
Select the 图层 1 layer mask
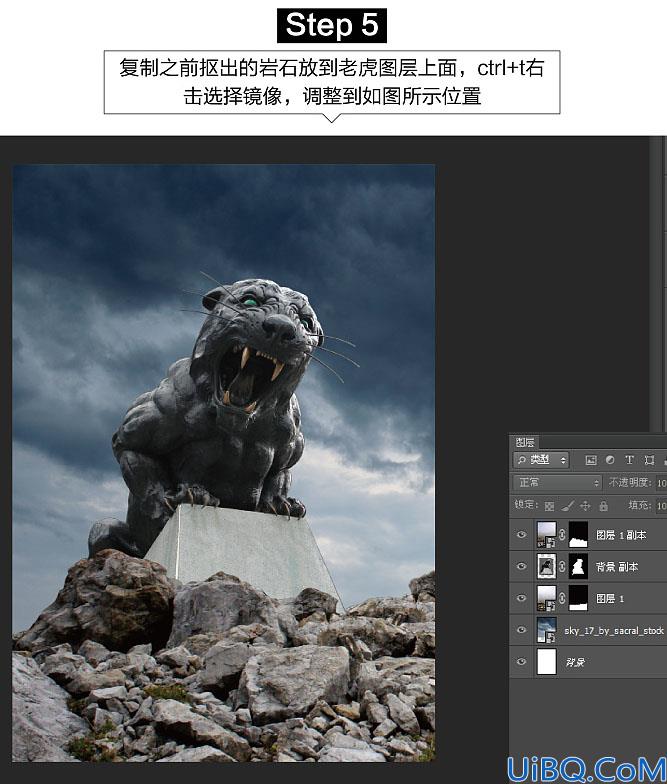pyautogui.click(x=578, y=598)
